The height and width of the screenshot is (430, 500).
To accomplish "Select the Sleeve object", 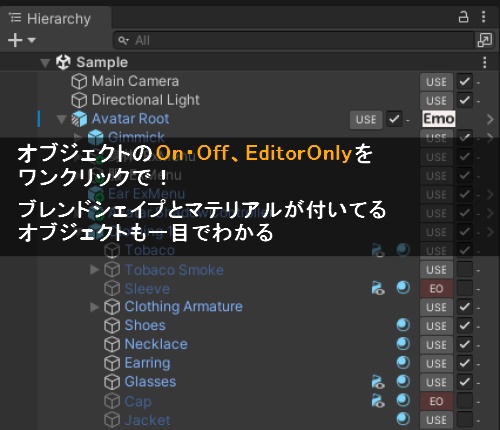I will pos(147,289).
